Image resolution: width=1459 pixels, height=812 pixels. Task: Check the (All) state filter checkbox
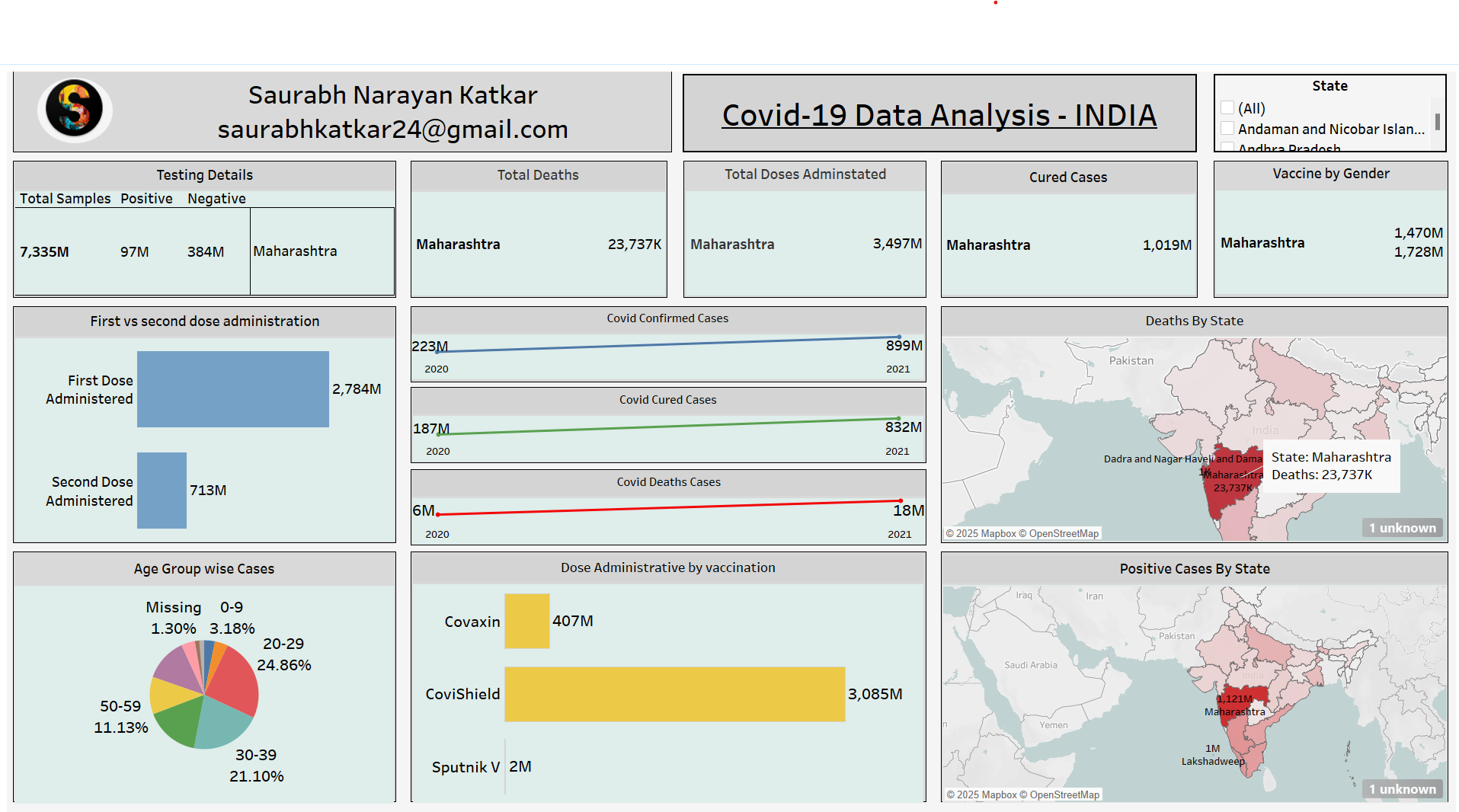tap(1227, 108)
